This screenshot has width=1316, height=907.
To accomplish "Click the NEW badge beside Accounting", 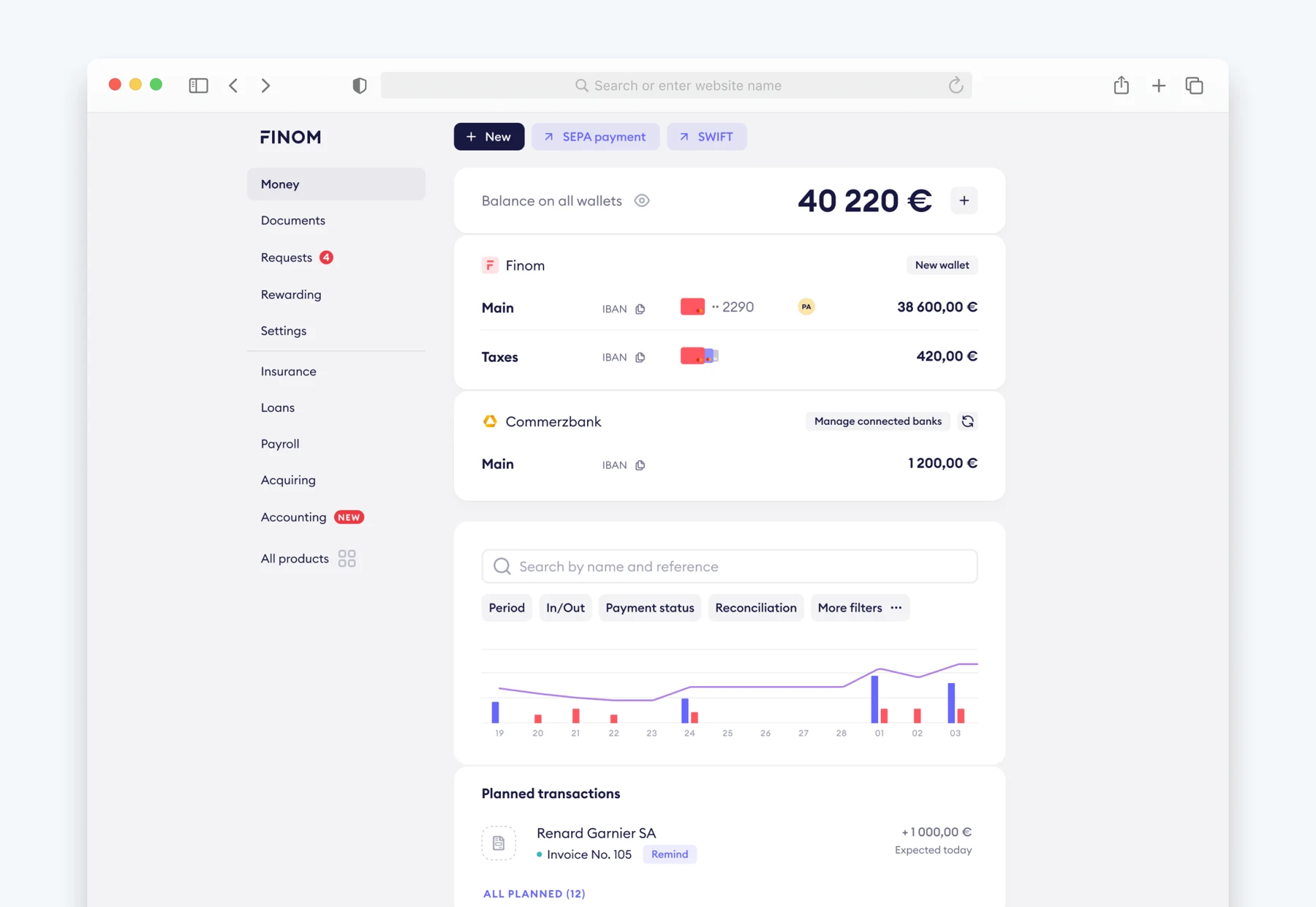I will 349,517.
